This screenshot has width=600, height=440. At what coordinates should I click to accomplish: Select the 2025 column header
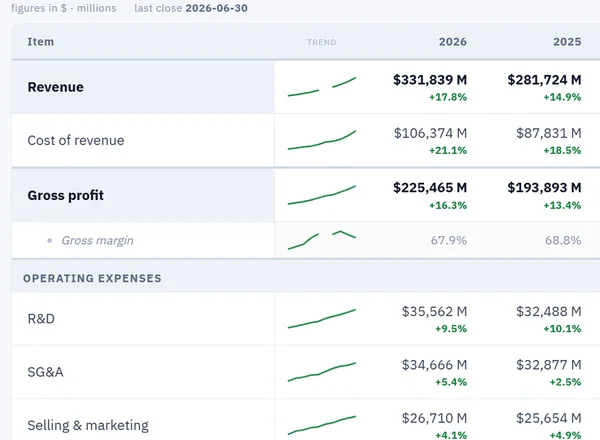coord(567,42)
